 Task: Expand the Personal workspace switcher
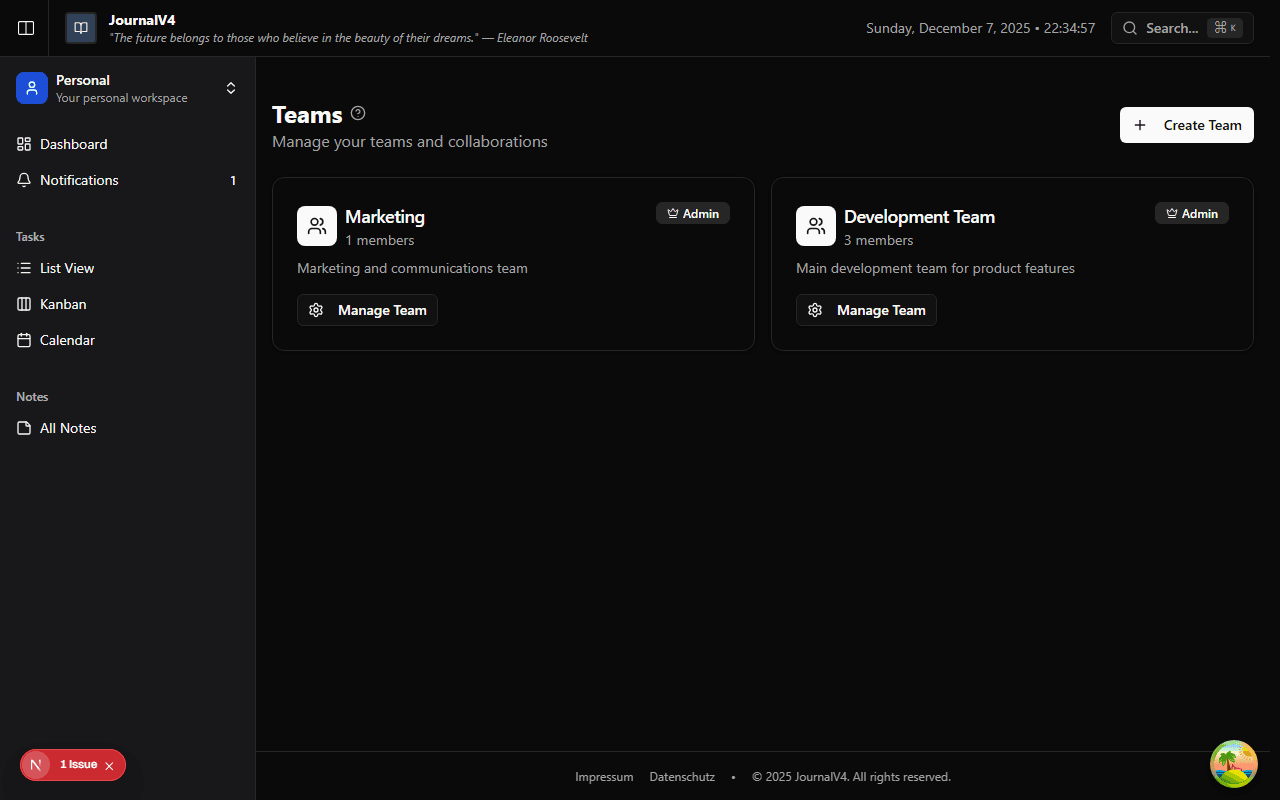231,88
